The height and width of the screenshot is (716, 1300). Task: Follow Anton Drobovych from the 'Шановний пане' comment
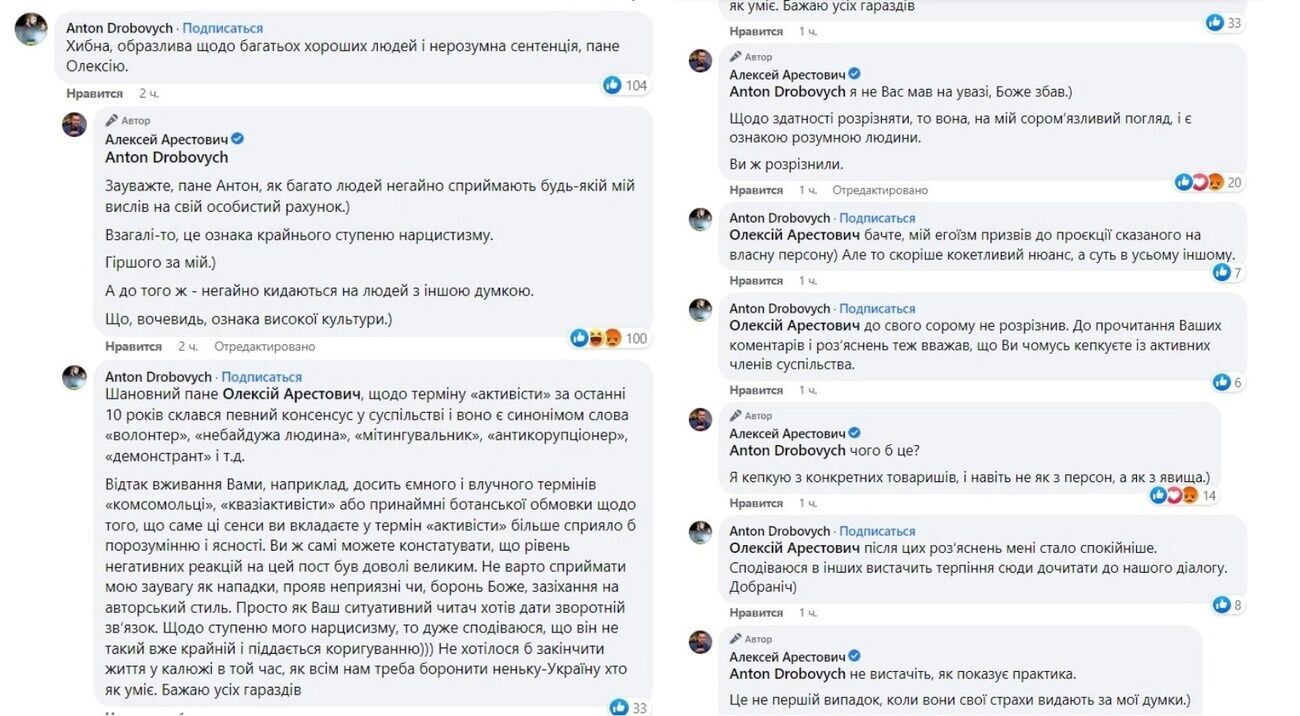tap(261, 377)
